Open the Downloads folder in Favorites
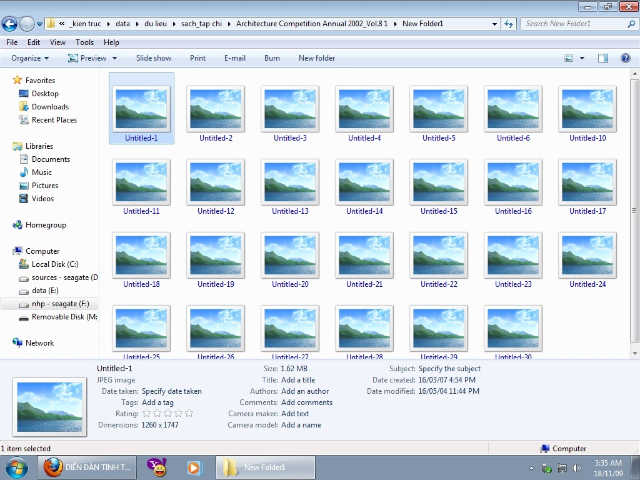 click(50, 107)
